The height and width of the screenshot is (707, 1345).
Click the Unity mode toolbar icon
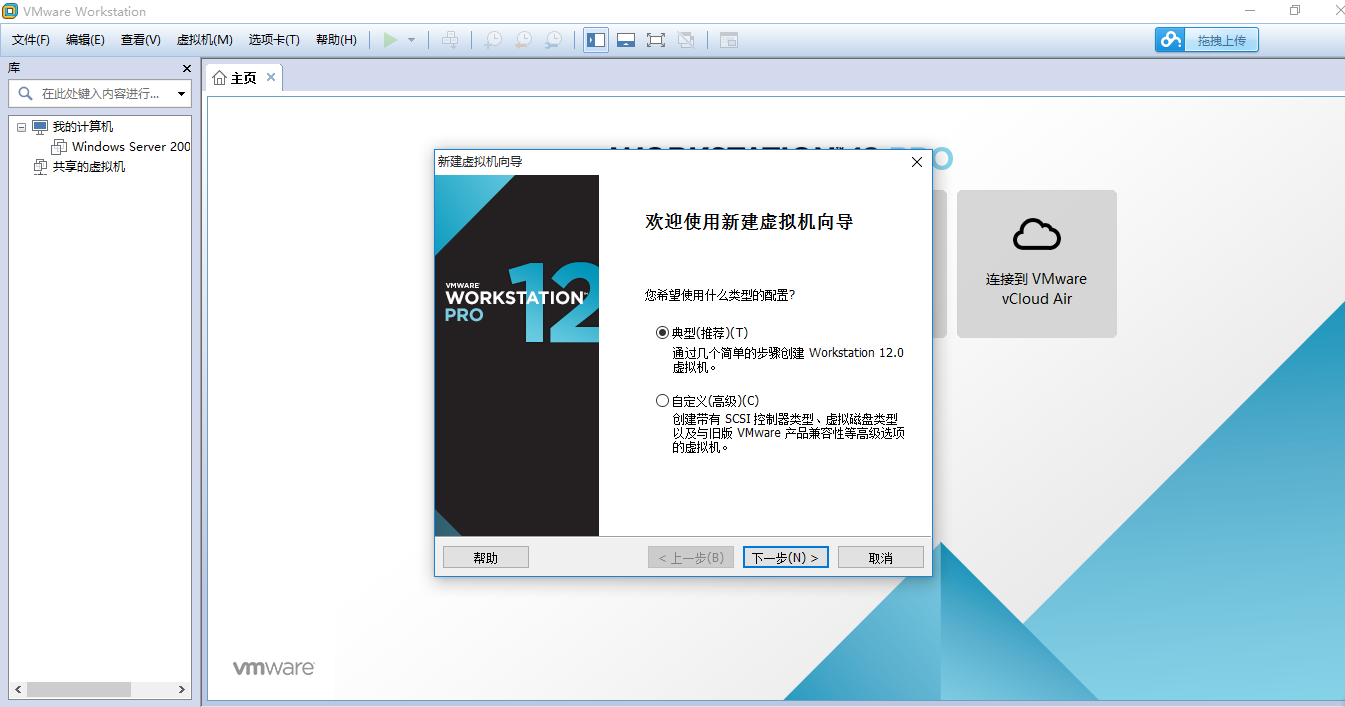coord(686,40)
